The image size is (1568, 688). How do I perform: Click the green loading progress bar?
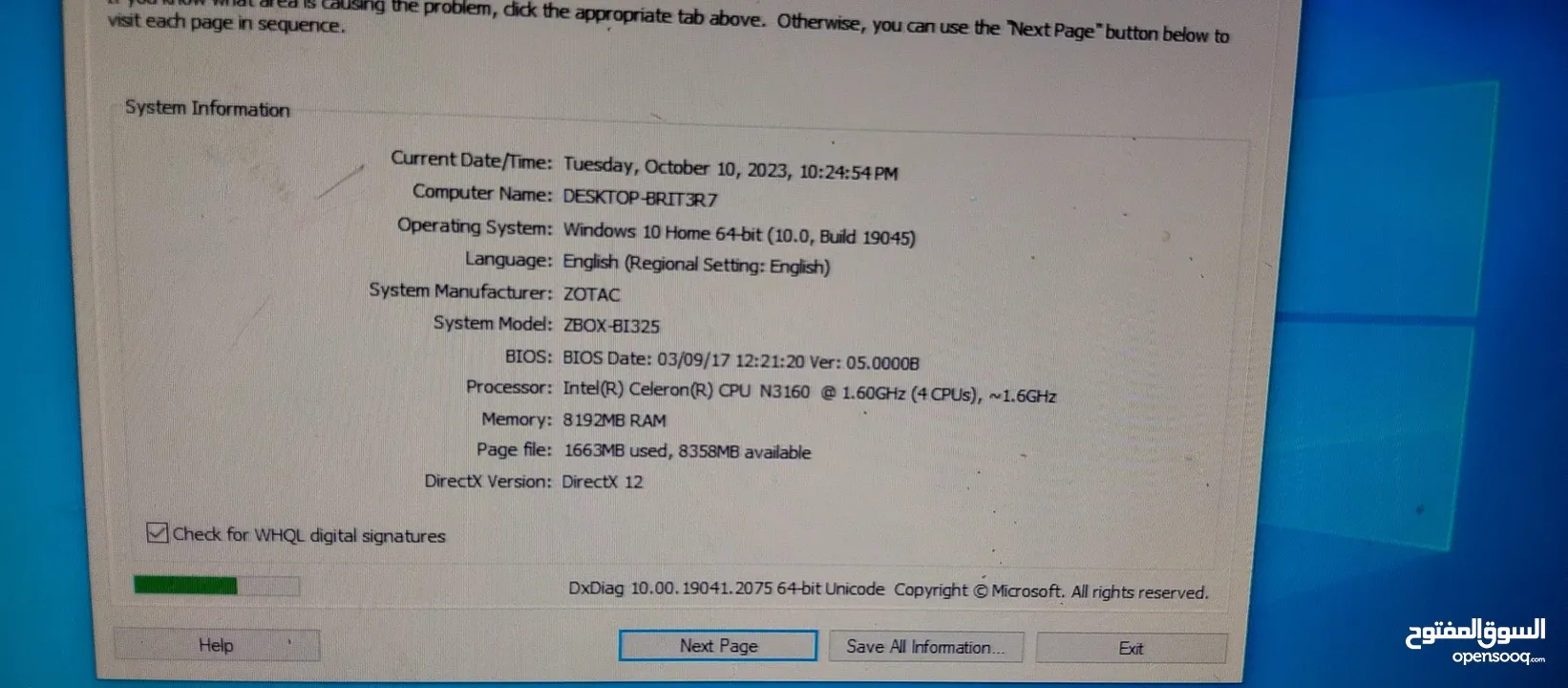click(217, 585)
